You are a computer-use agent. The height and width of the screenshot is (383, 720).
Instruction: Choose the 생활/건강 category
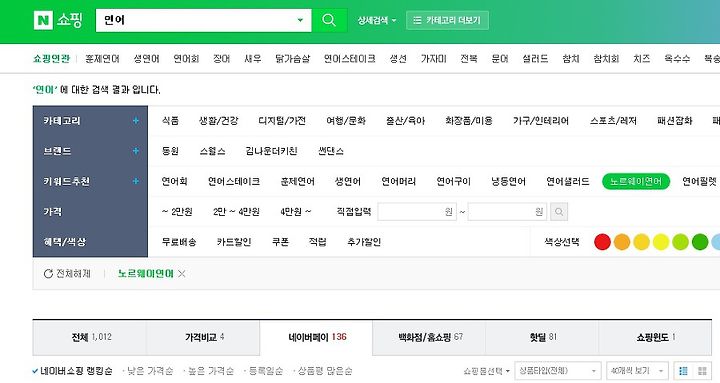[219, 121]
